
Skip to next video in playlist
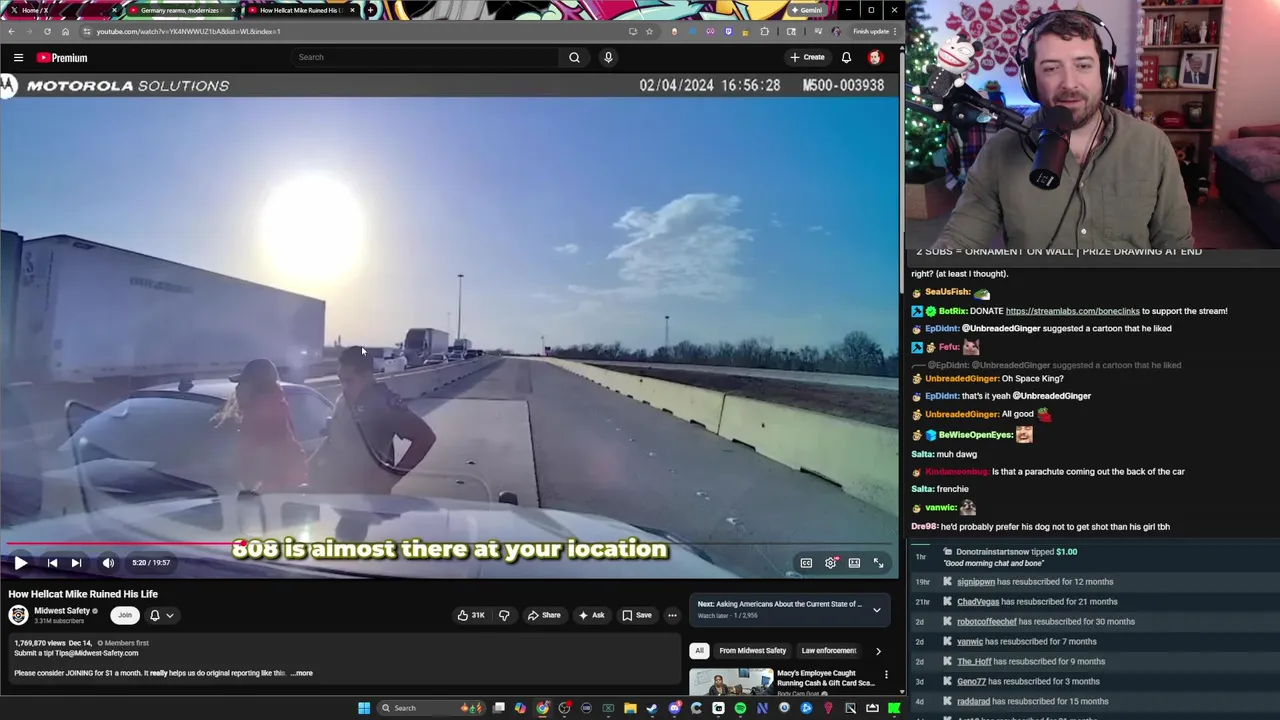(76, 563)
